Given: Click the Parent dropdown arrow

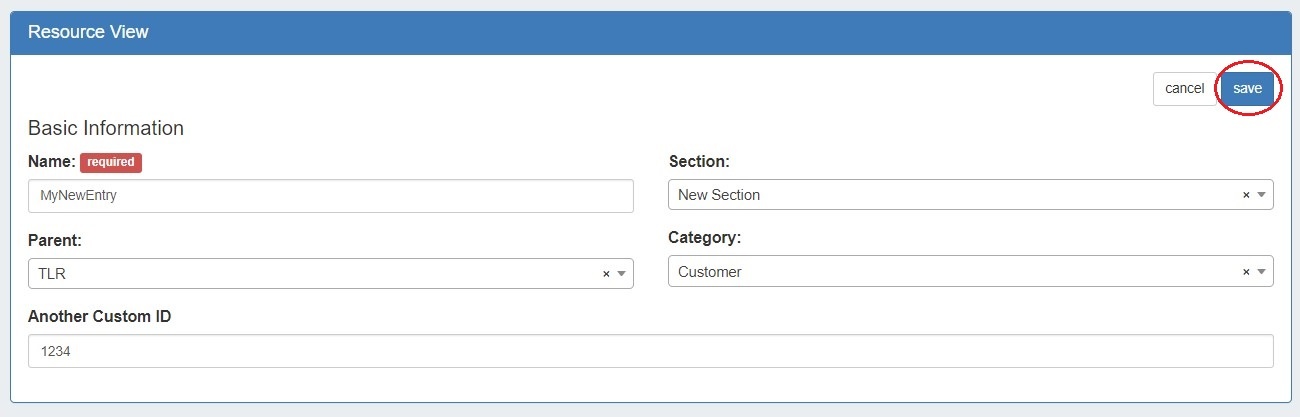Looking at the screenshot, I should pos(621,274).
